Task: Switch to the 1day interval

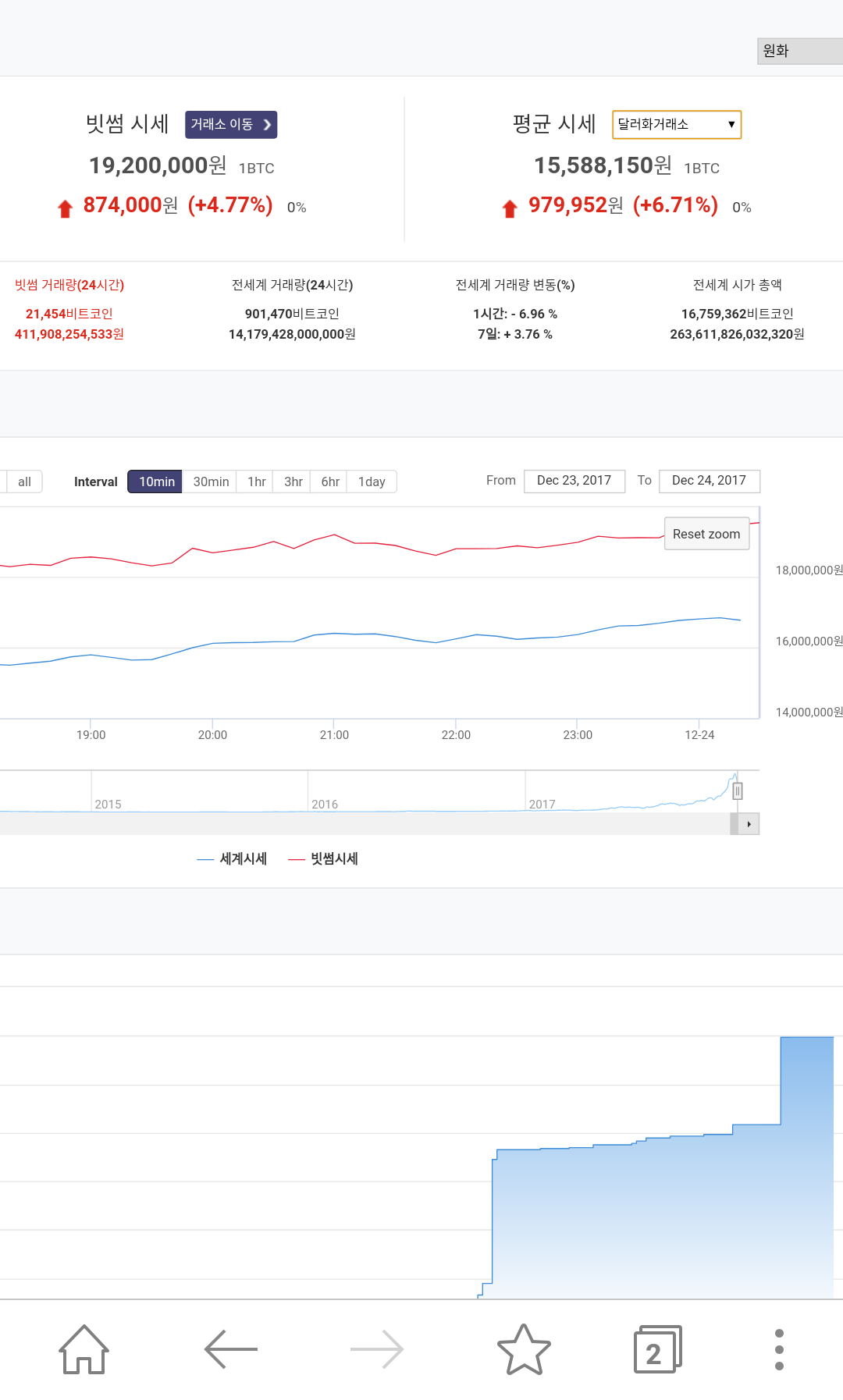Action: (372, 481)
